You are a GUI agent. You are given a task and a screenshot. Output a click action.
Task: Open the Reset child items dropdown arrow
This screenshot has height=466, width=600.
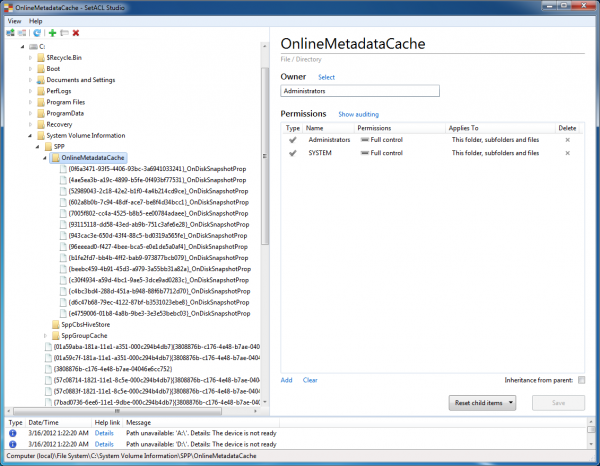[x=510, y=403]
